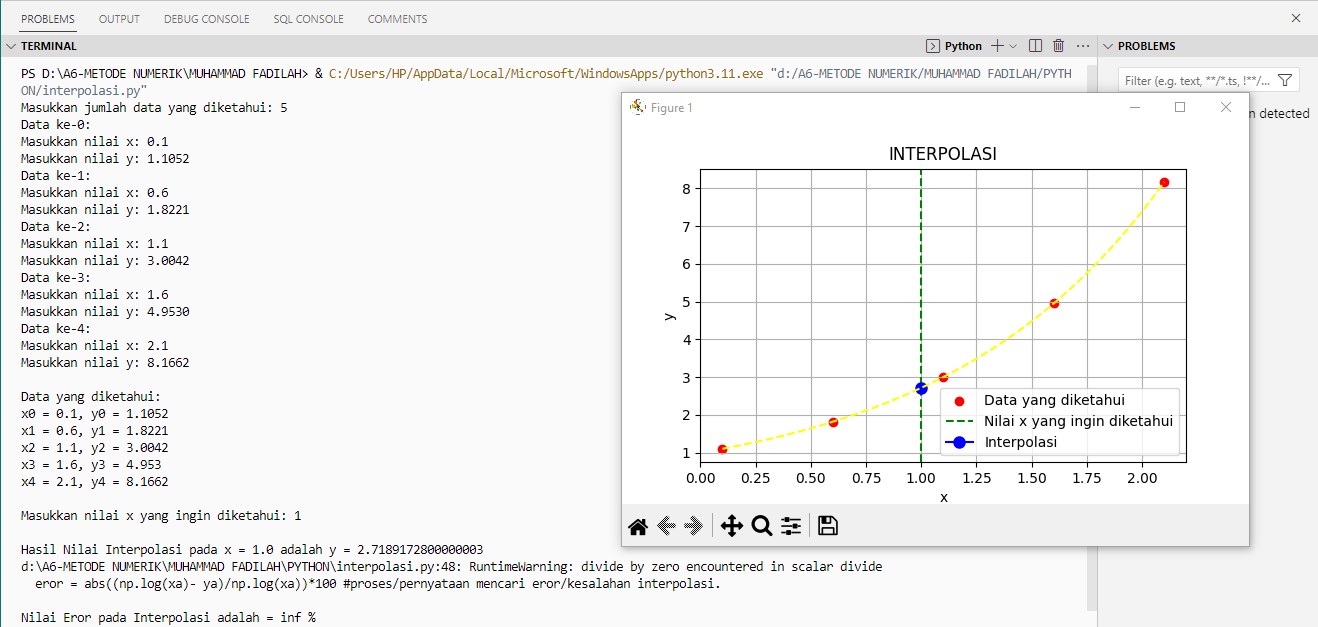Click into the problems Filter text field
1318x627 pixels.
(x=1196, y=81)
